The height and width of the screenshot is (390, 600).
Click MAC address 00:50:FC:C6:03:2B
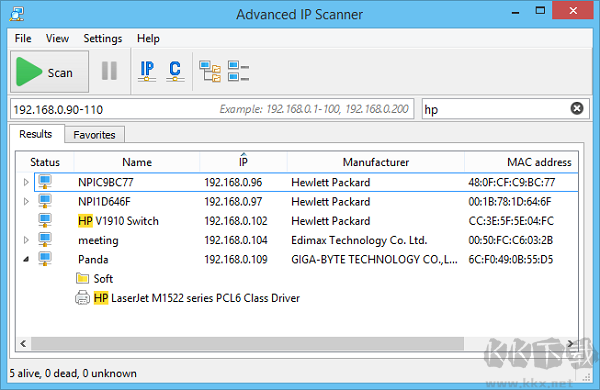510,240
